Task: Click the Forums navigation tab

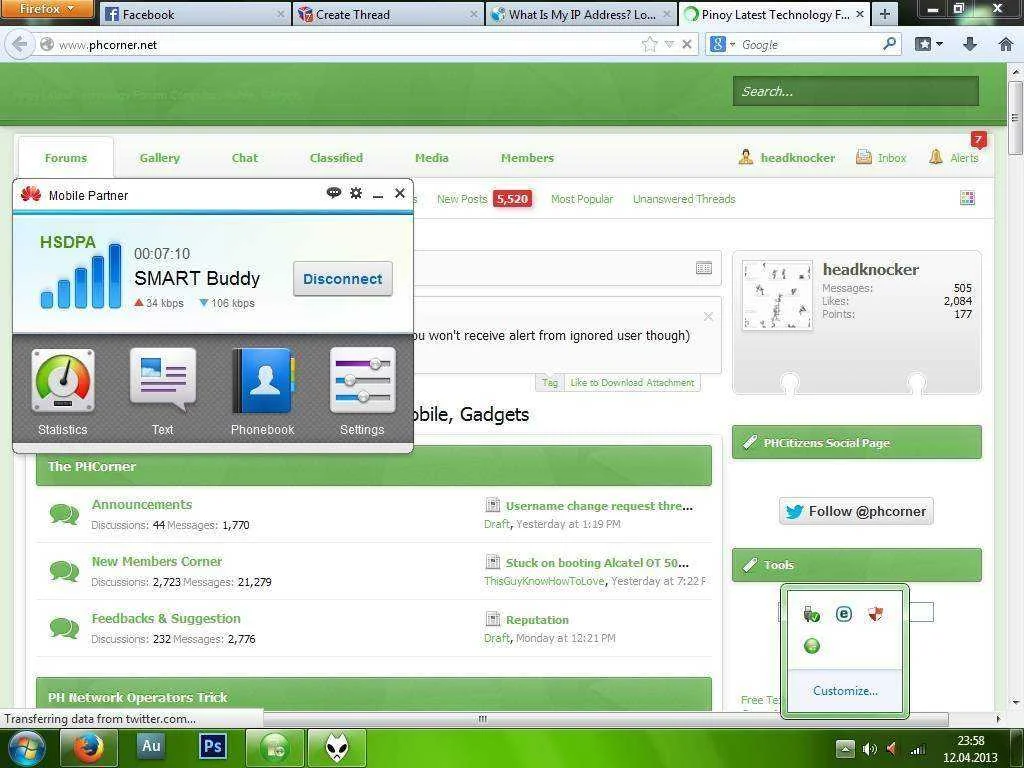Action: (66, 157)
